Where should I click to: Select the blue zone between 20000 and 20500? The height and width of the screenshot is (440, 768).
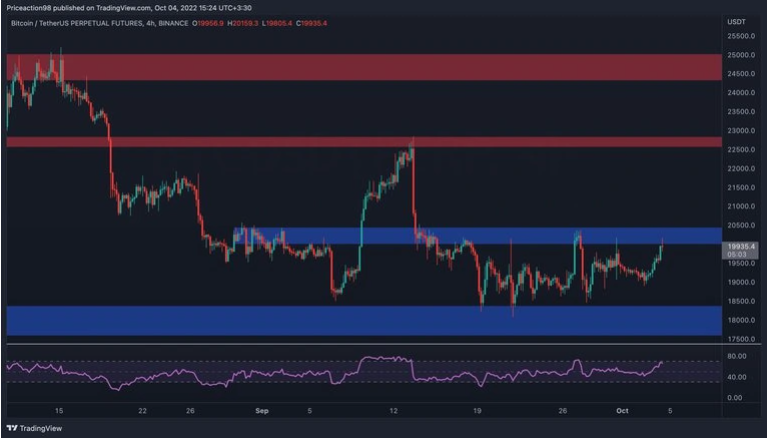pyautogui.click(x=478, y=236)
